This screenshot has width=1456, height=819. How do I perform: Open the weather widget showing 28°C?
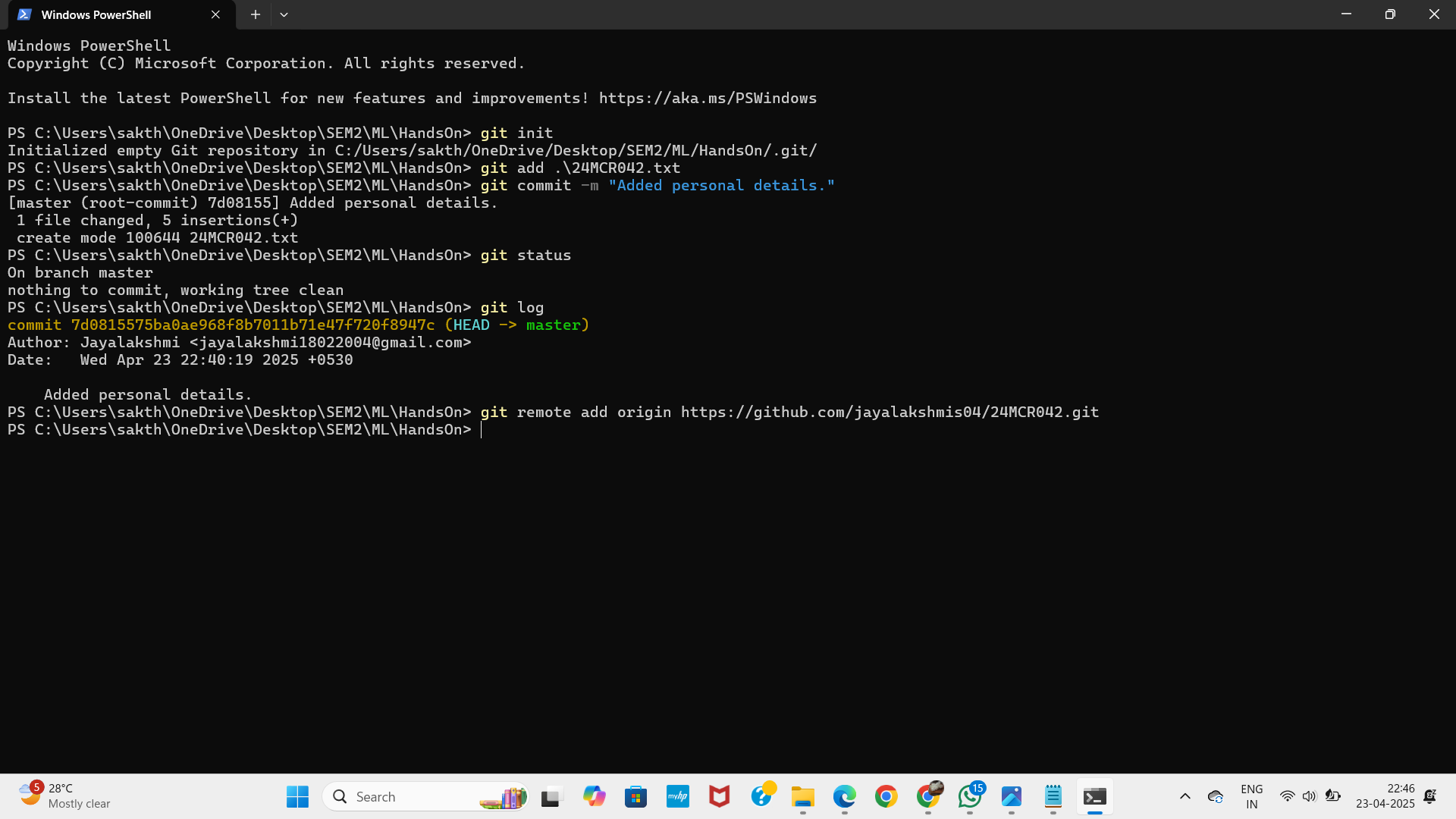pyautogui.click(x=65, y=796)
